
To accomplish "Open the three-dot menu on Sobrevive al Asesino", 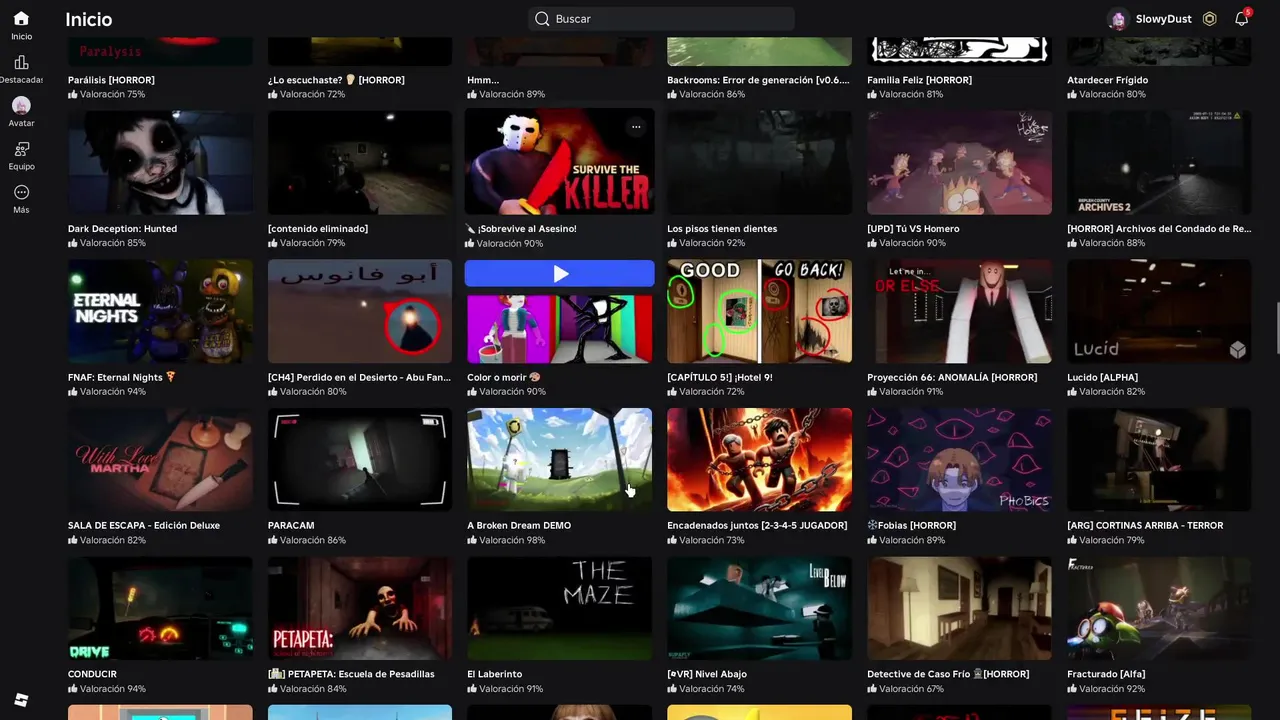I will pyautogui.click(x=636, y=127).
